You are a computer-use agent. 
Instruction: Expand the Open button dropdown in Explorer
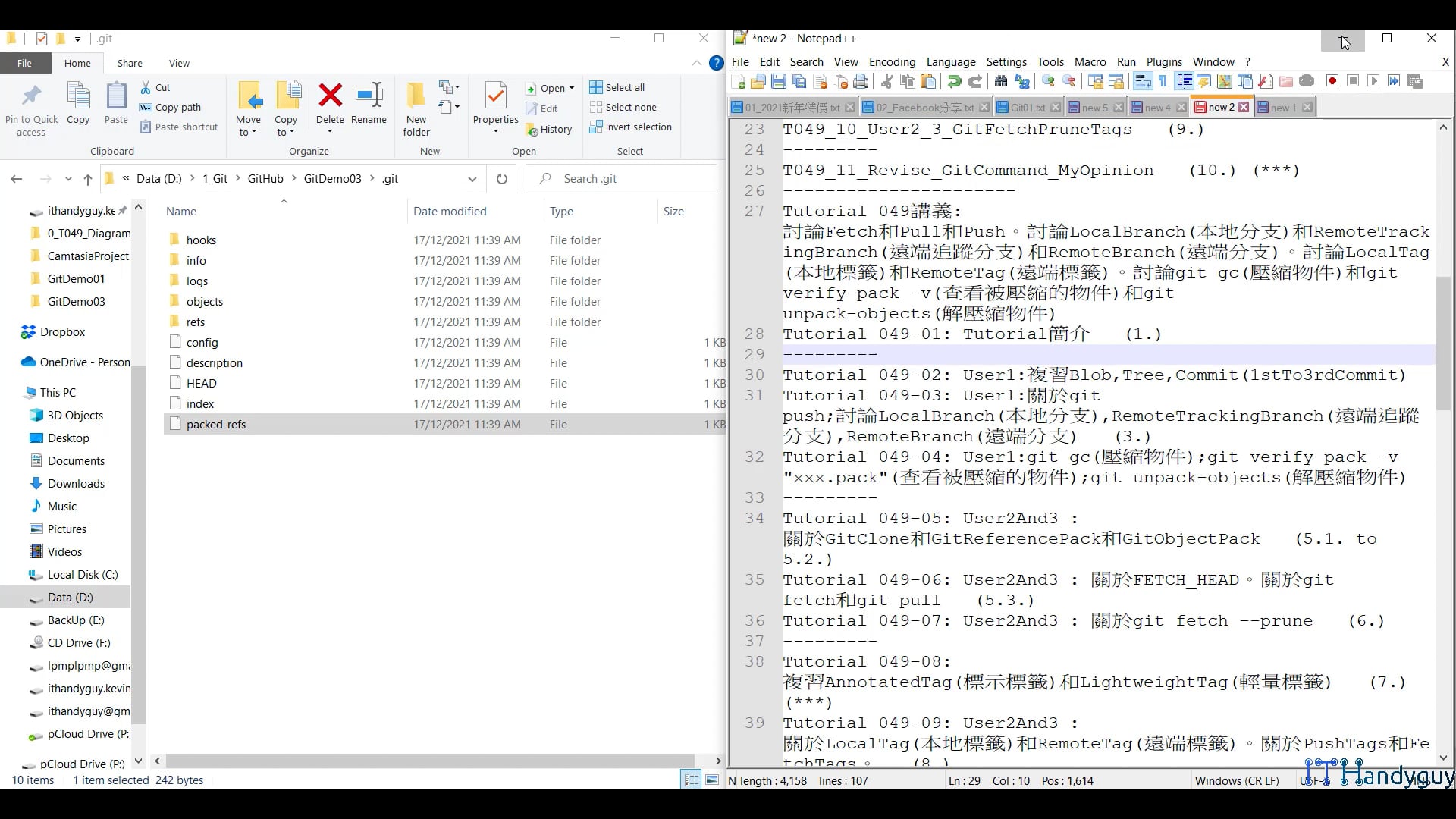click(571, 88)
